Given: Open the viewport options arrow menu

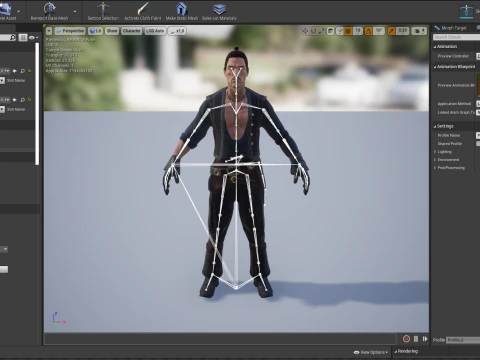Looking at the screenshot, I should (49, 31).
